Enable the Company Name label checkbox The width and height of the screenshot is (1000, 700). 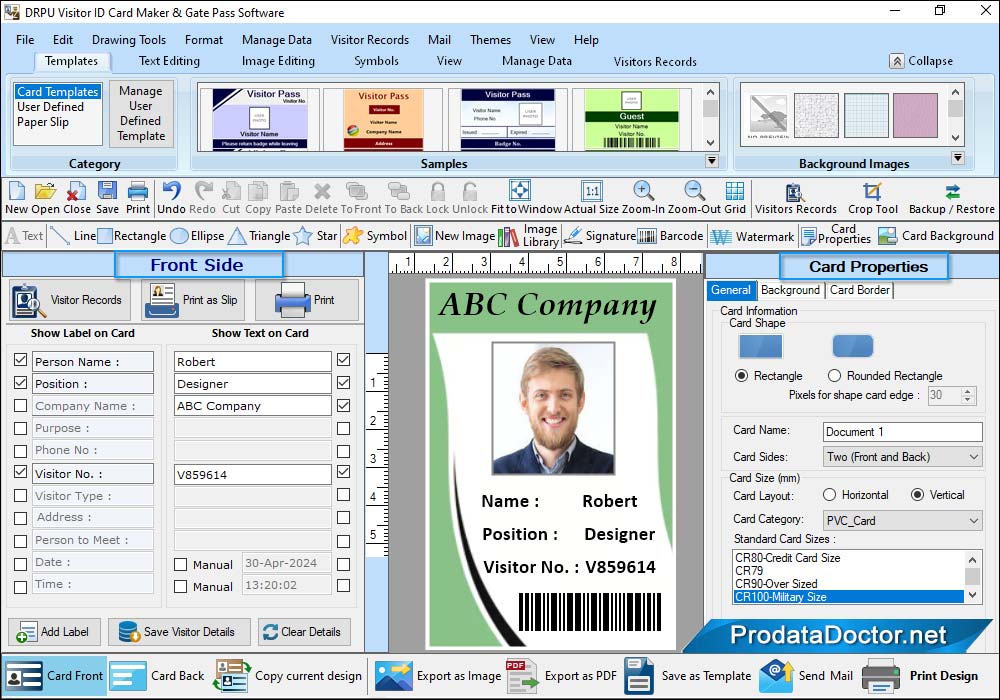[20, 405]
